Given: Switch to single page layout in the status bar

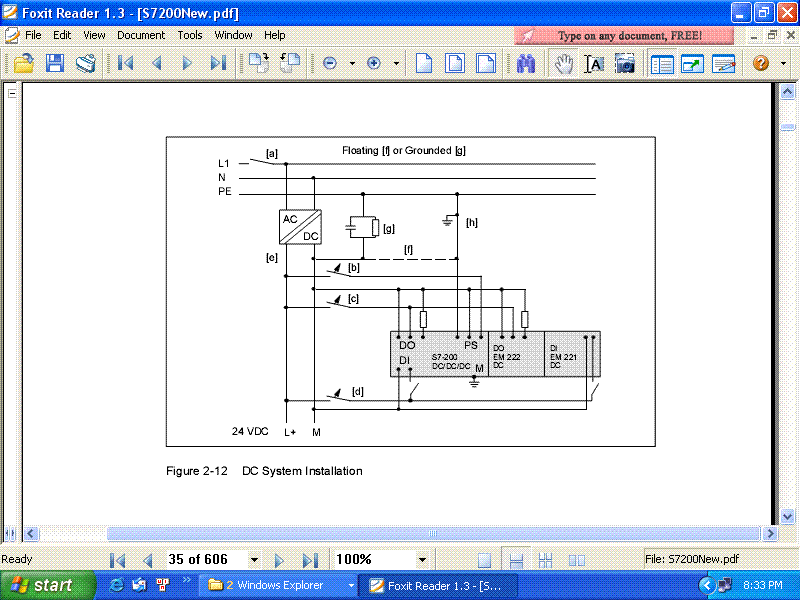Looking at the screenshot, I should point(484,560).
